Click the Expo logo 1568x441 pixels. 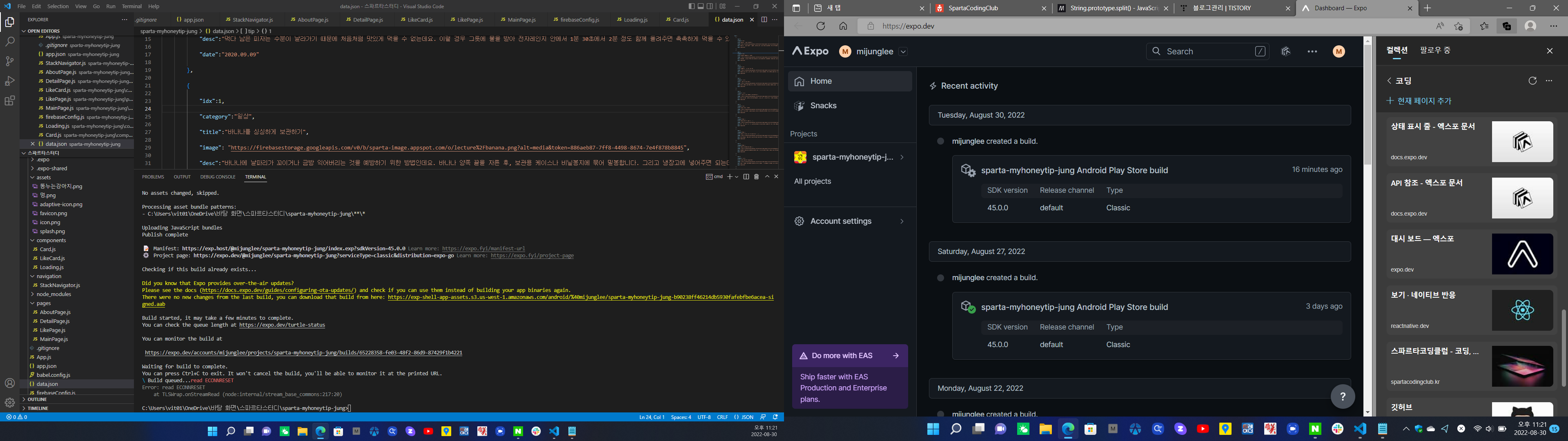810,52
